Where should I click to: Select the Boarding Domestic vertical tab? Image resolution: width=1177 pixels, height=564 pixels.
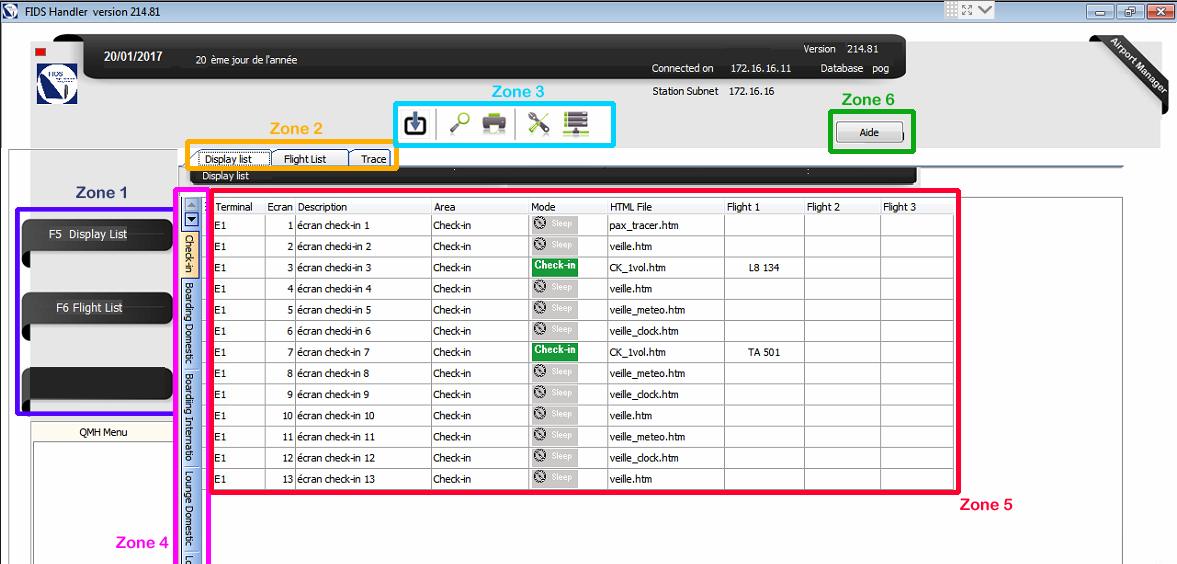(x=189, y=323)
